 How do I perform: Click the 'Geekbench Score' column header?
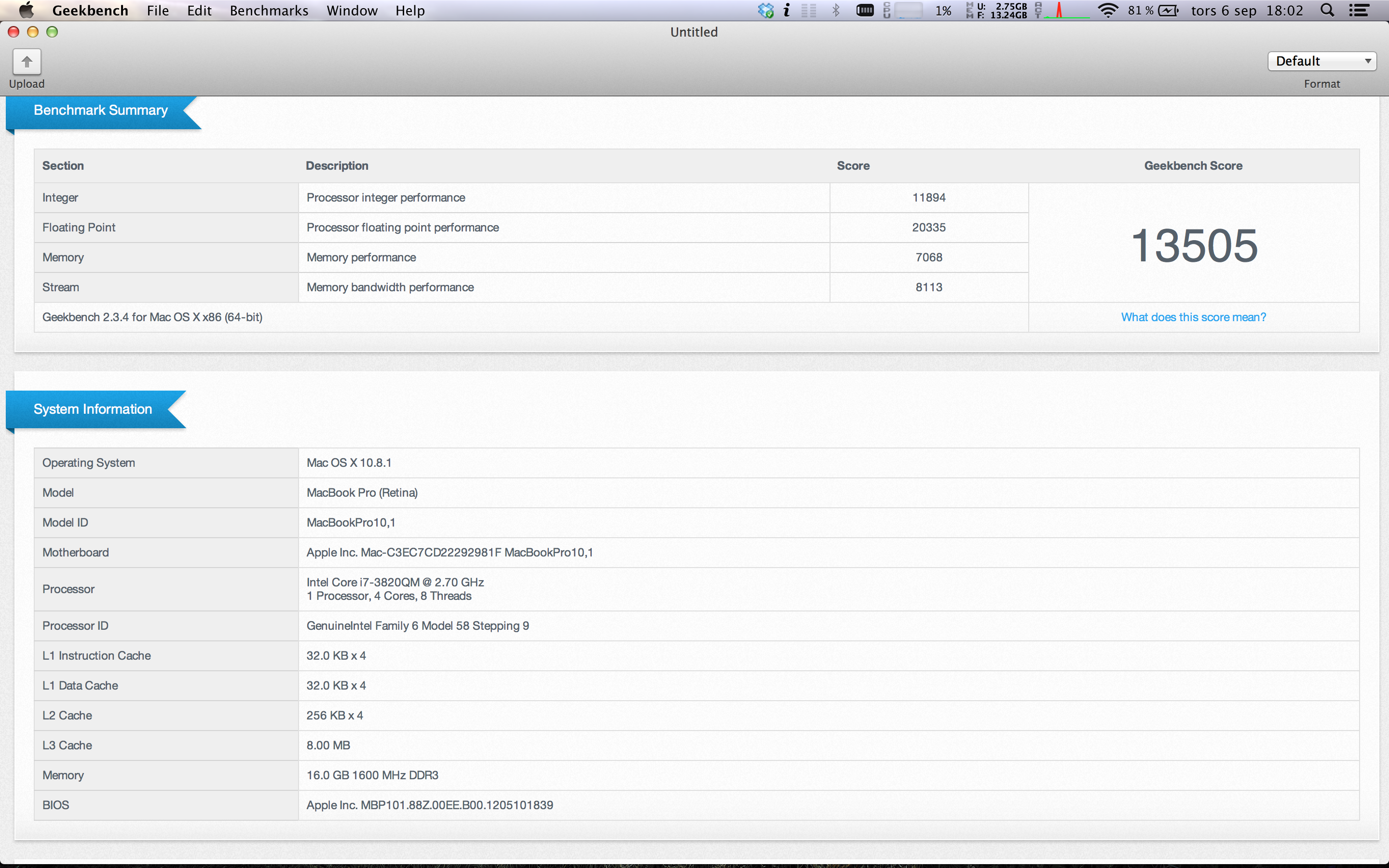tap(1193, 165)
